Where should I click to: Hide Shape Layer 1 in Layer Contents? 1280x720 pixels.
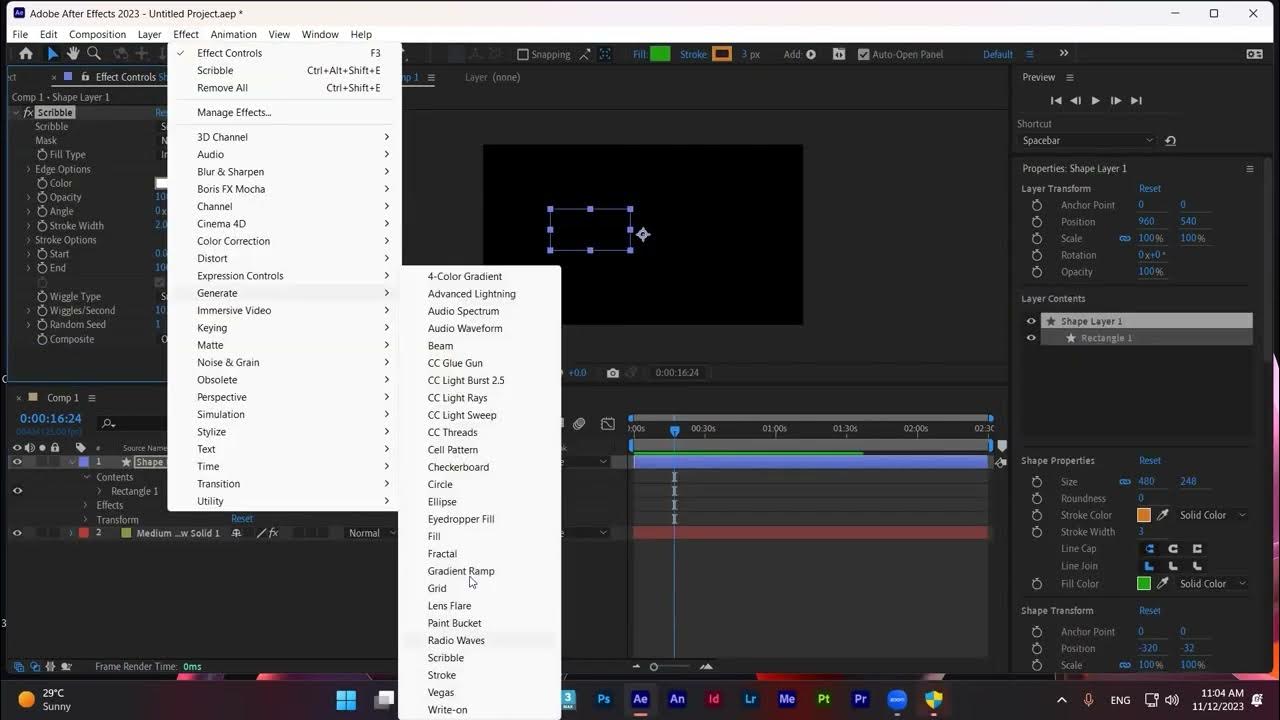(1031, 321)
